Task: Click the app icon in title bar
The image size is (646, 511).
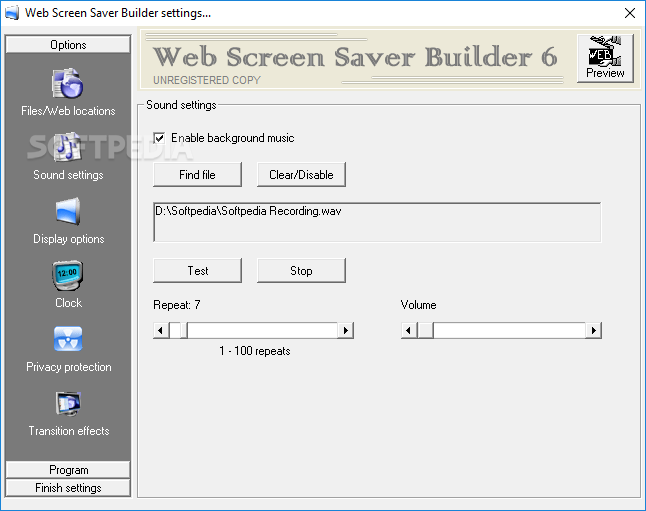Action: point(12,13)
